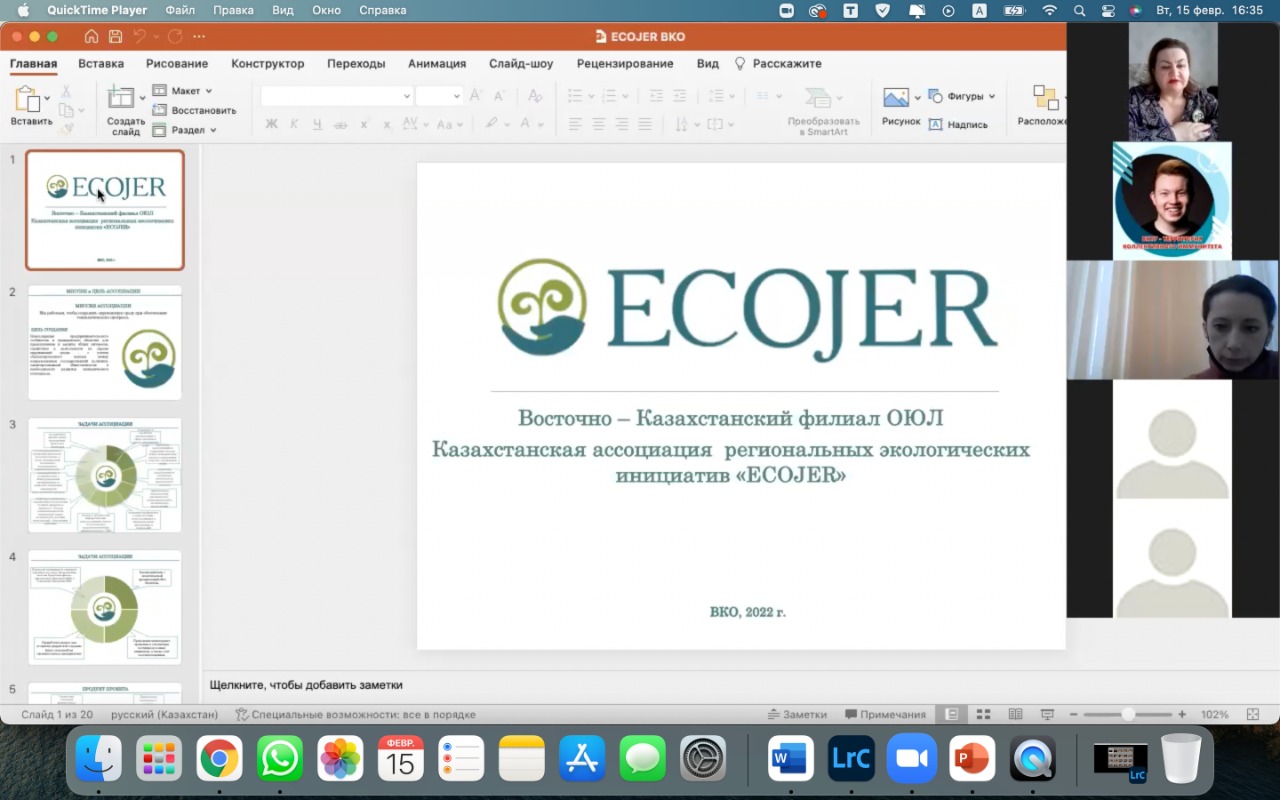Switch to reading view in status bar
The width and height of the screenshot is (1280, 800).
coord(1015,715)
